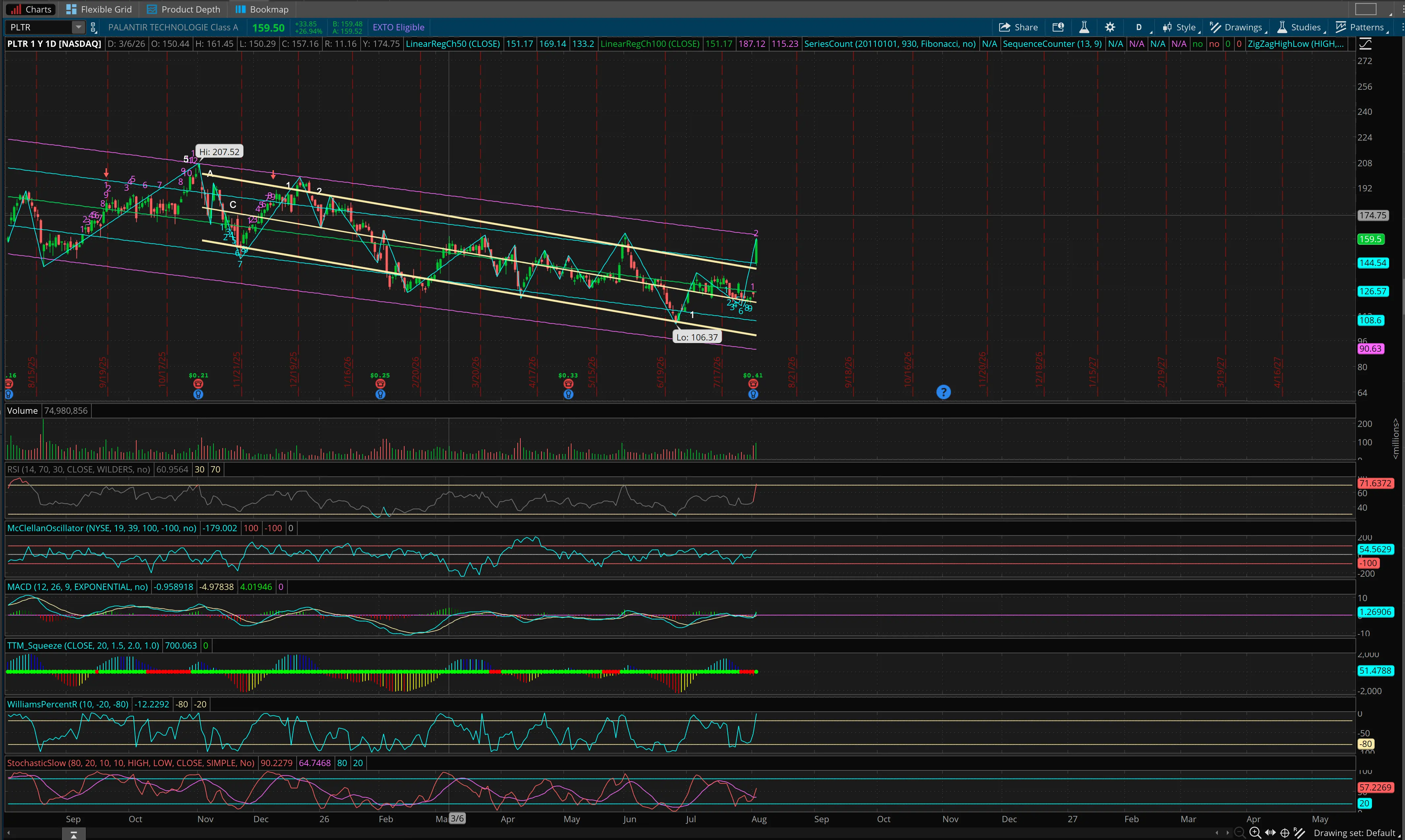This screenshot has height=840, width=1405.
Task: Open the Patterns menu
Action: [x=1360, y=27]
